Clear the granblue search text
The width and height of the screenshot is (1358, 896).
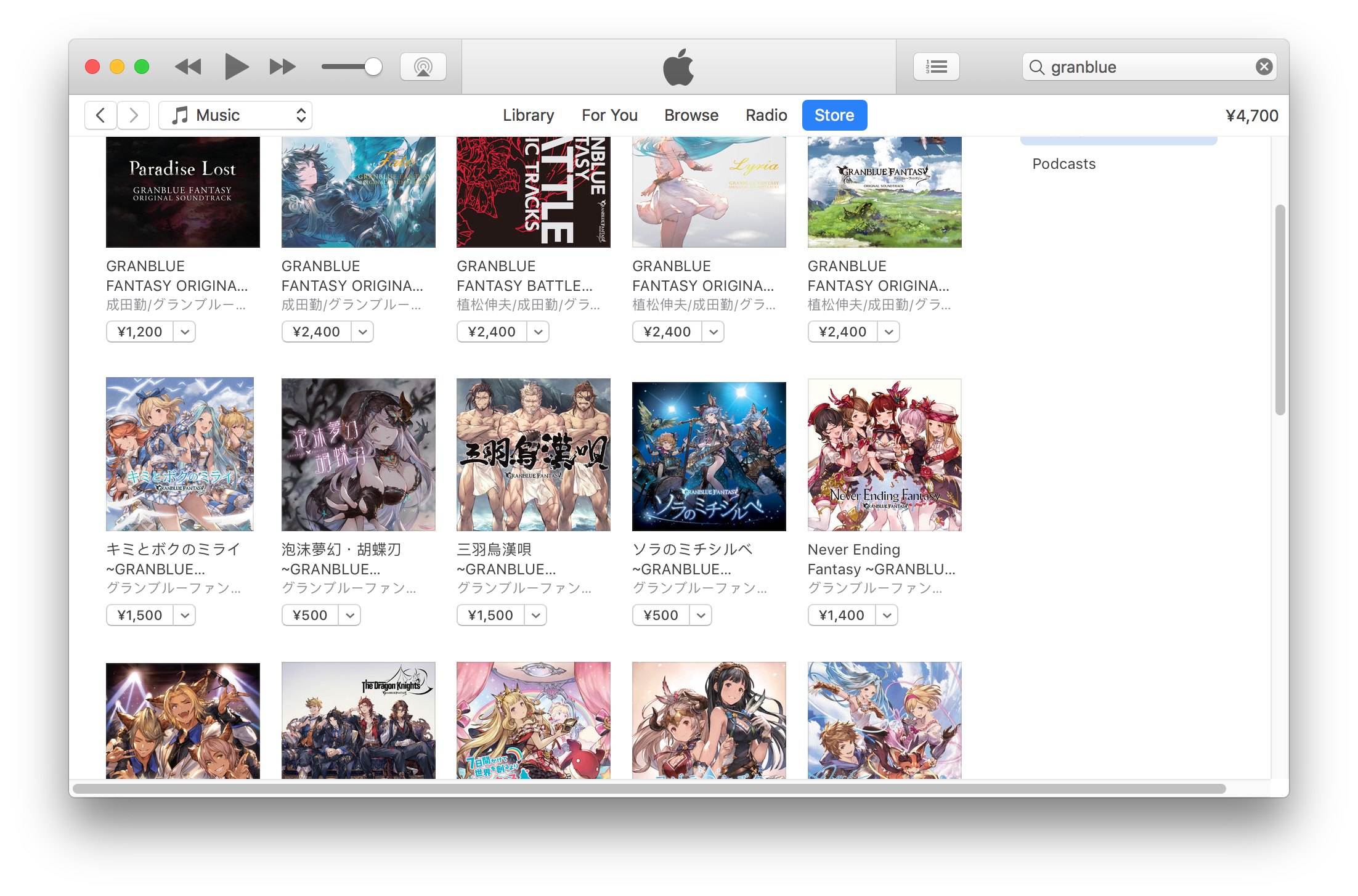[1264, 67]
